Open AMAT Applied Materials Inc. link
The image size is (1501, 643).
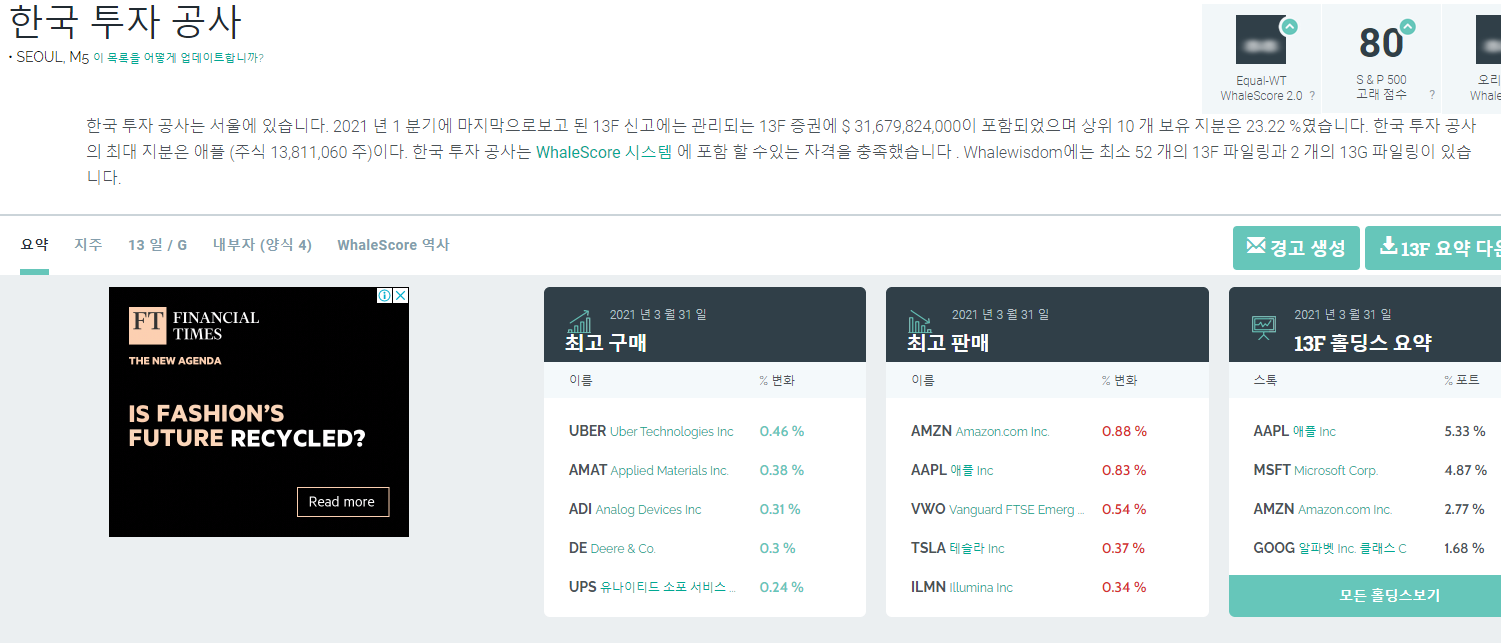pos(649,470)
